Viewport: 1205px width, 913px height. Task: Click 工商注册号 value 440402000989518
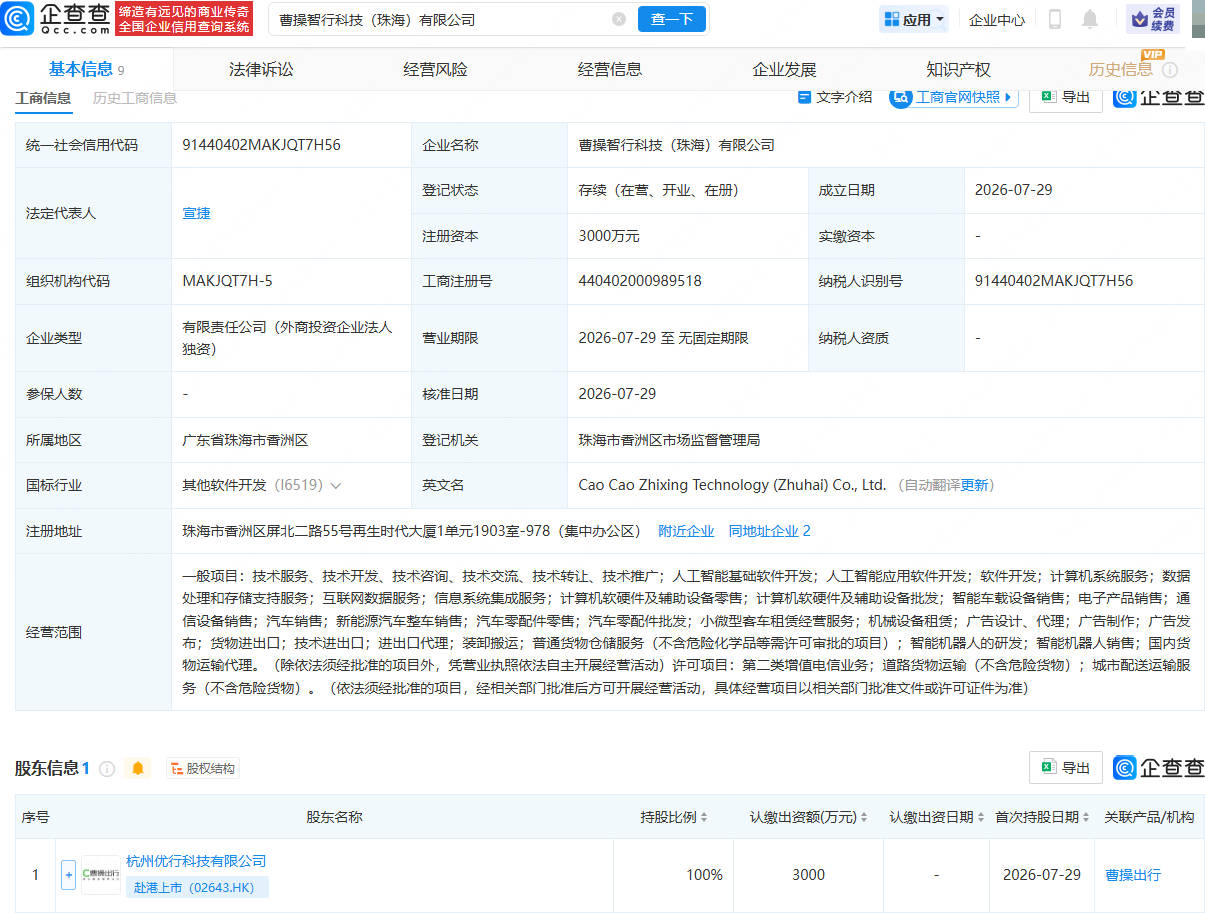coord(640,281)
